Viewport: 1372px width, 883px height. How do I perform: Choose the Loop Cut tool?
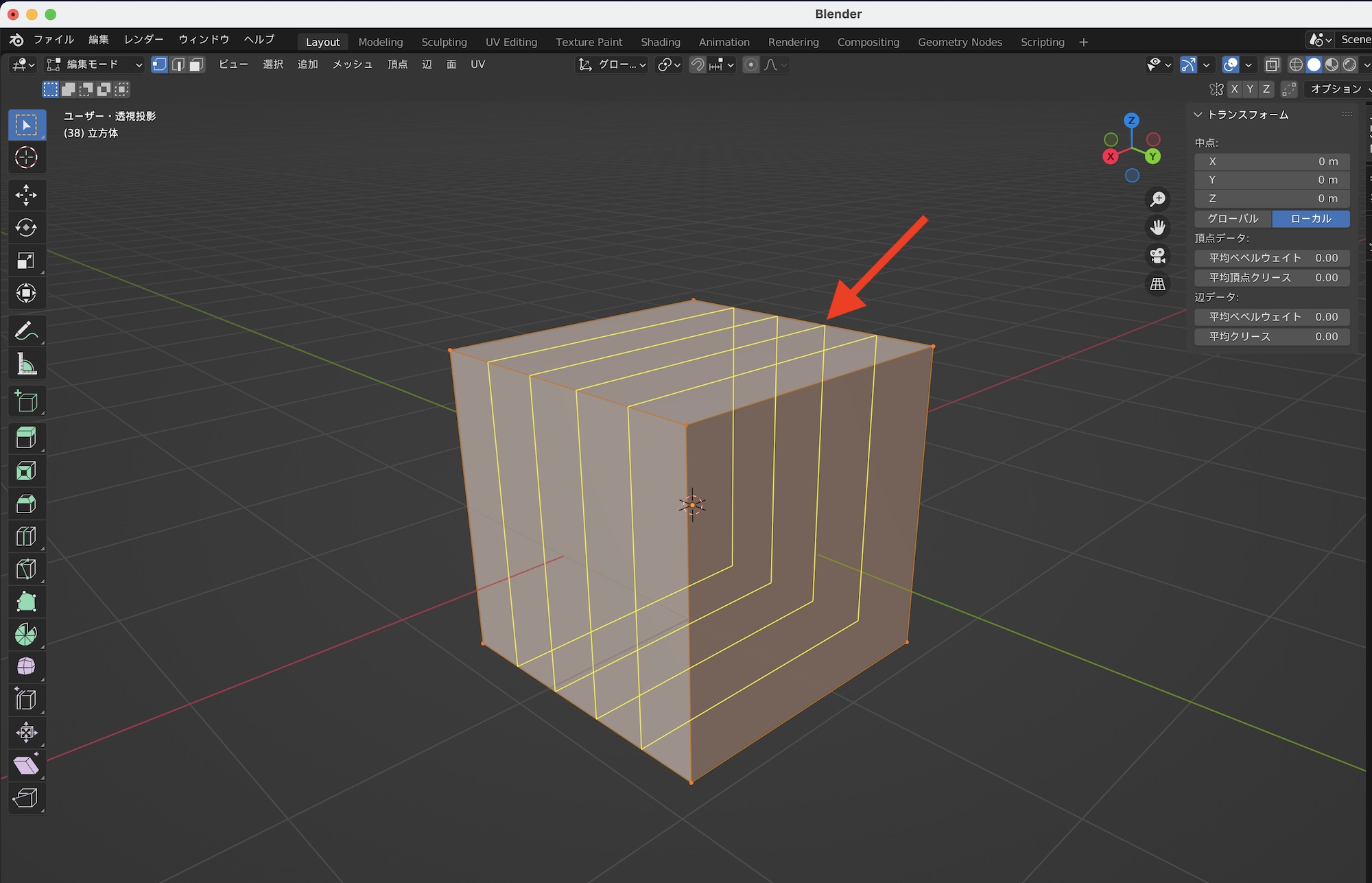point(26,537)
